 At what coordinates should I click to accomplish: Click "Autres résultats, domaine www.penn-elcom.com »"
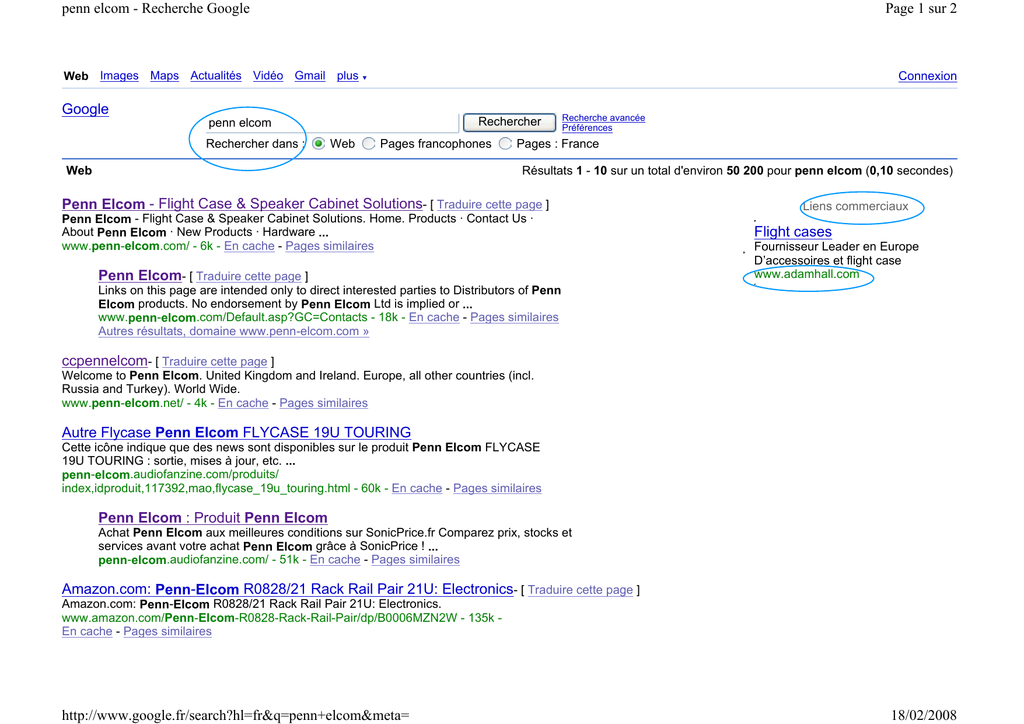(234, 331)
